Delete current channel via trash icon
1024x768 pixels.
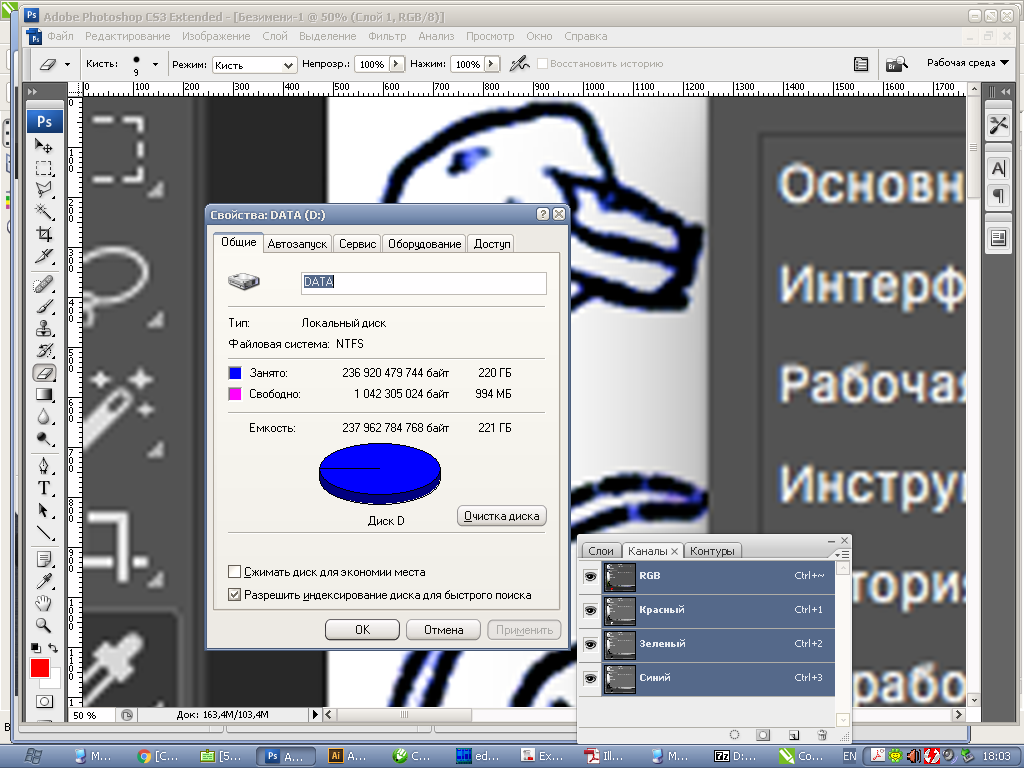822,735
